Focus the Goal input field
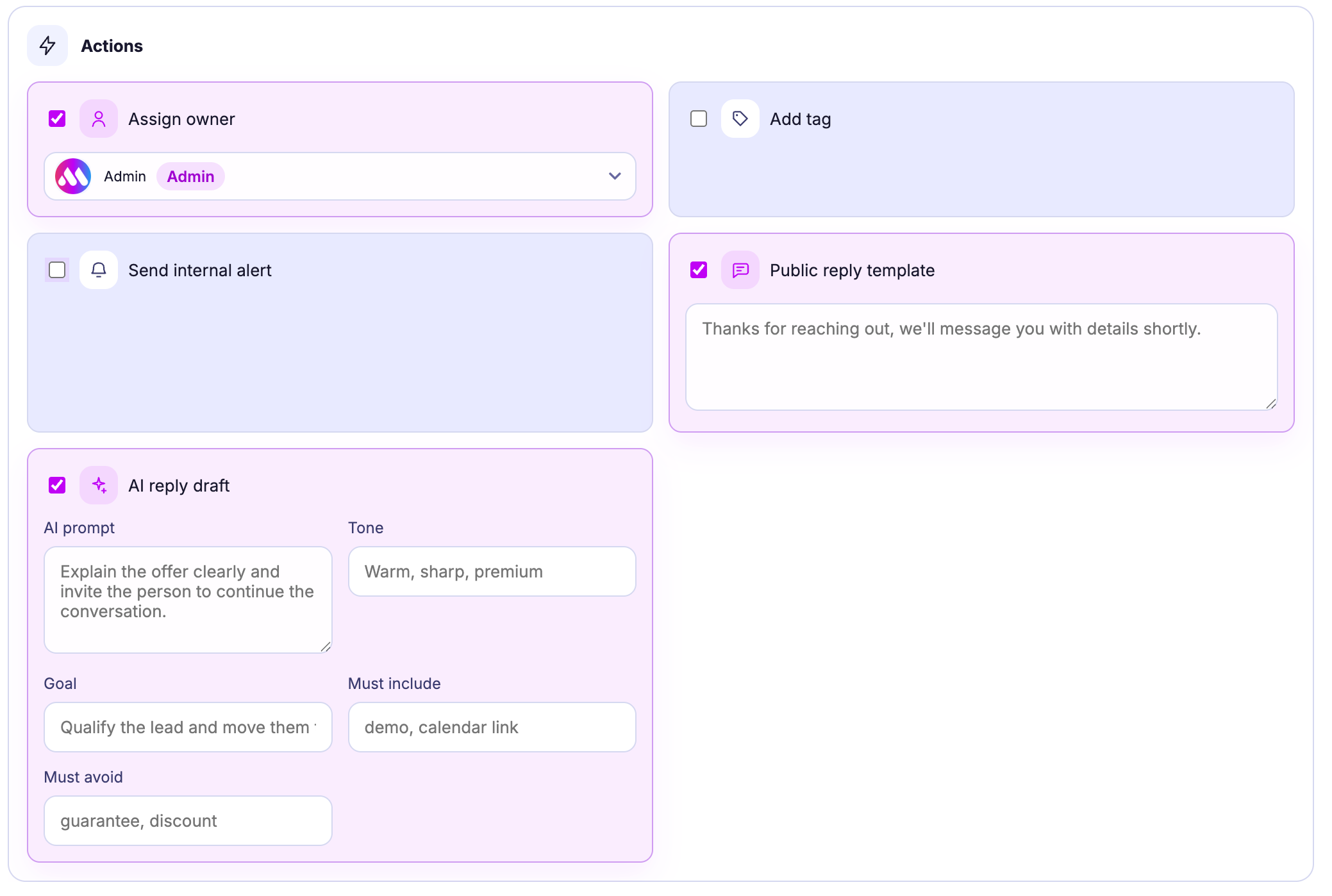The image size is (1332, 896). point(188,727)
